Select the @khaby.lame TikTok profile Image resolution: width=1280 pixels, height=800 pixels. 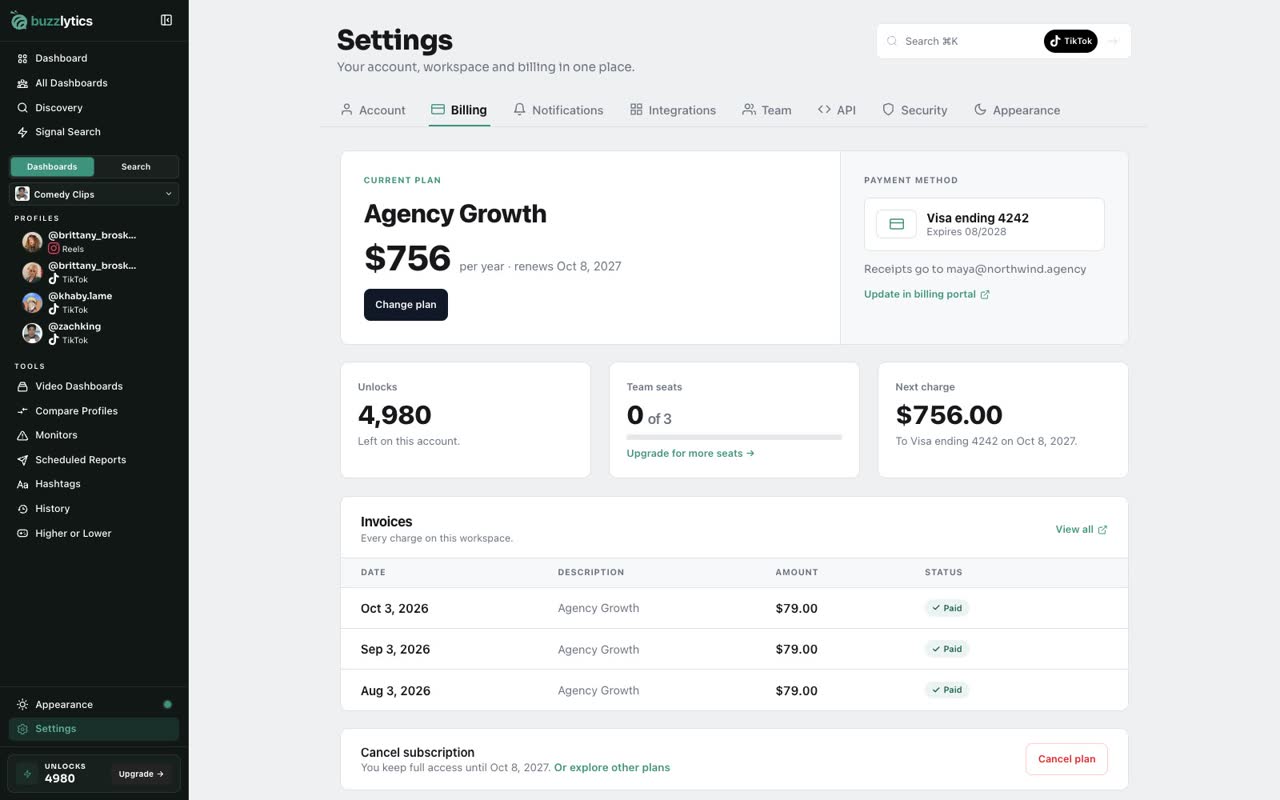94,302
